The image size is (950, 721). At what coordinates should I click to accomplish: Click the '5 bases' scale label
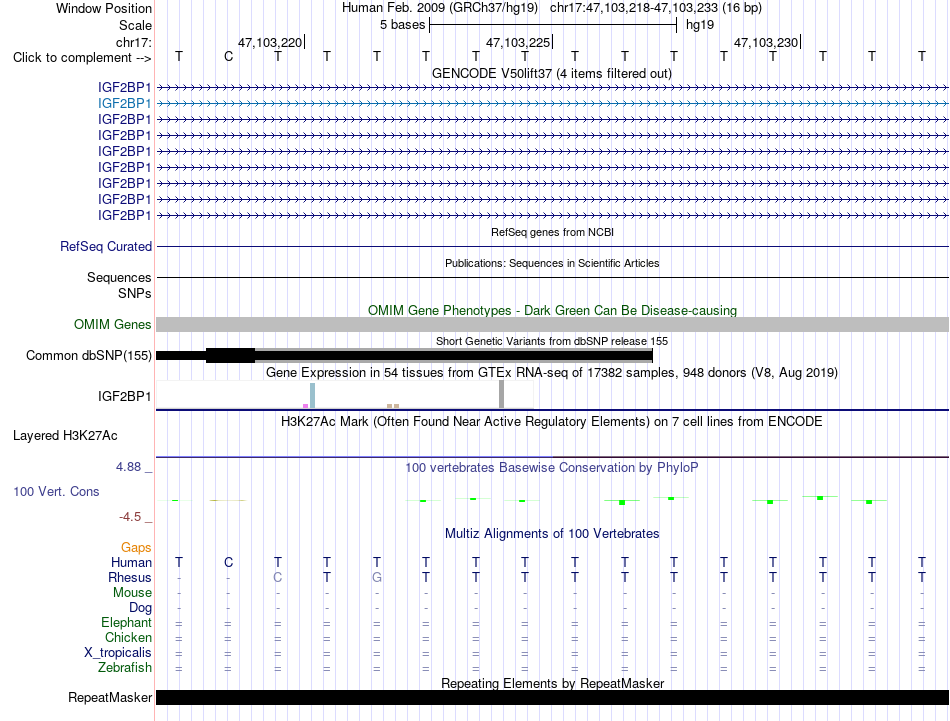click(402, 25)
